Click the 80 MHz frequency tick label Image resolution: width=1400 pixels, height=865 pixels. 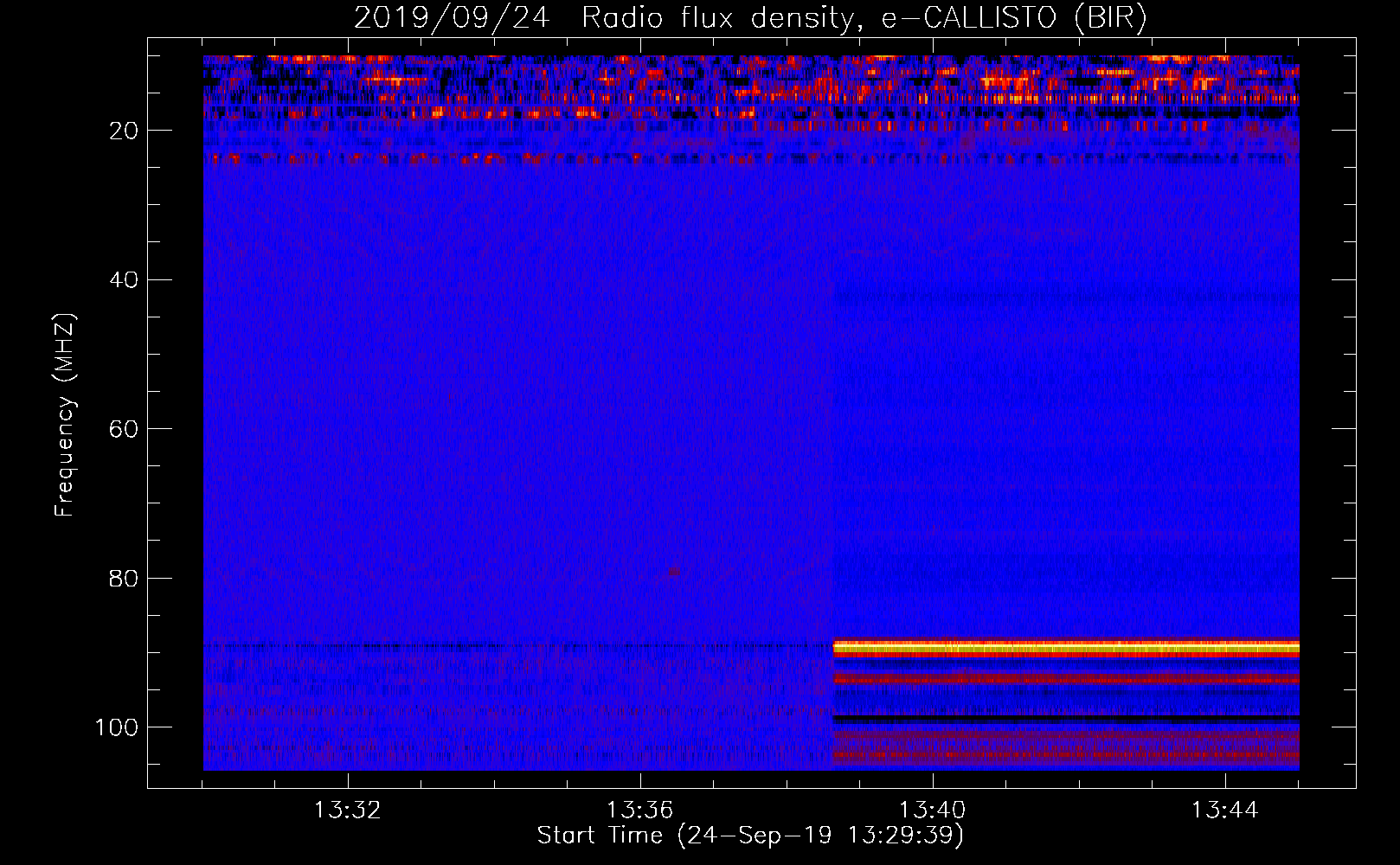[x=125, y=578]
